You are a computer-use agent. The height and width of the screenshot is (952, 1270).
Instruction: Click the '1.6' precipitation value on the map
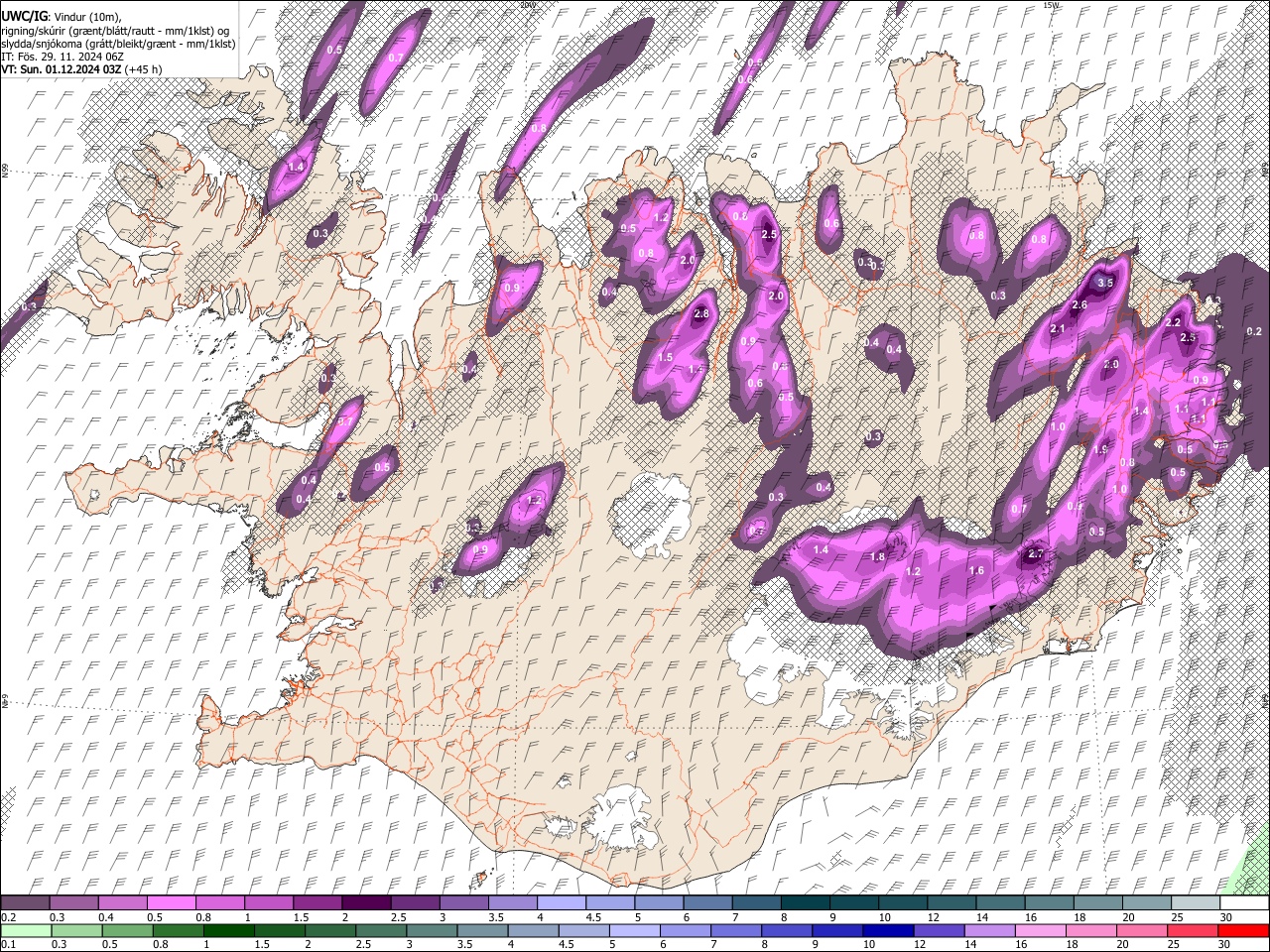tap(976, 570)
